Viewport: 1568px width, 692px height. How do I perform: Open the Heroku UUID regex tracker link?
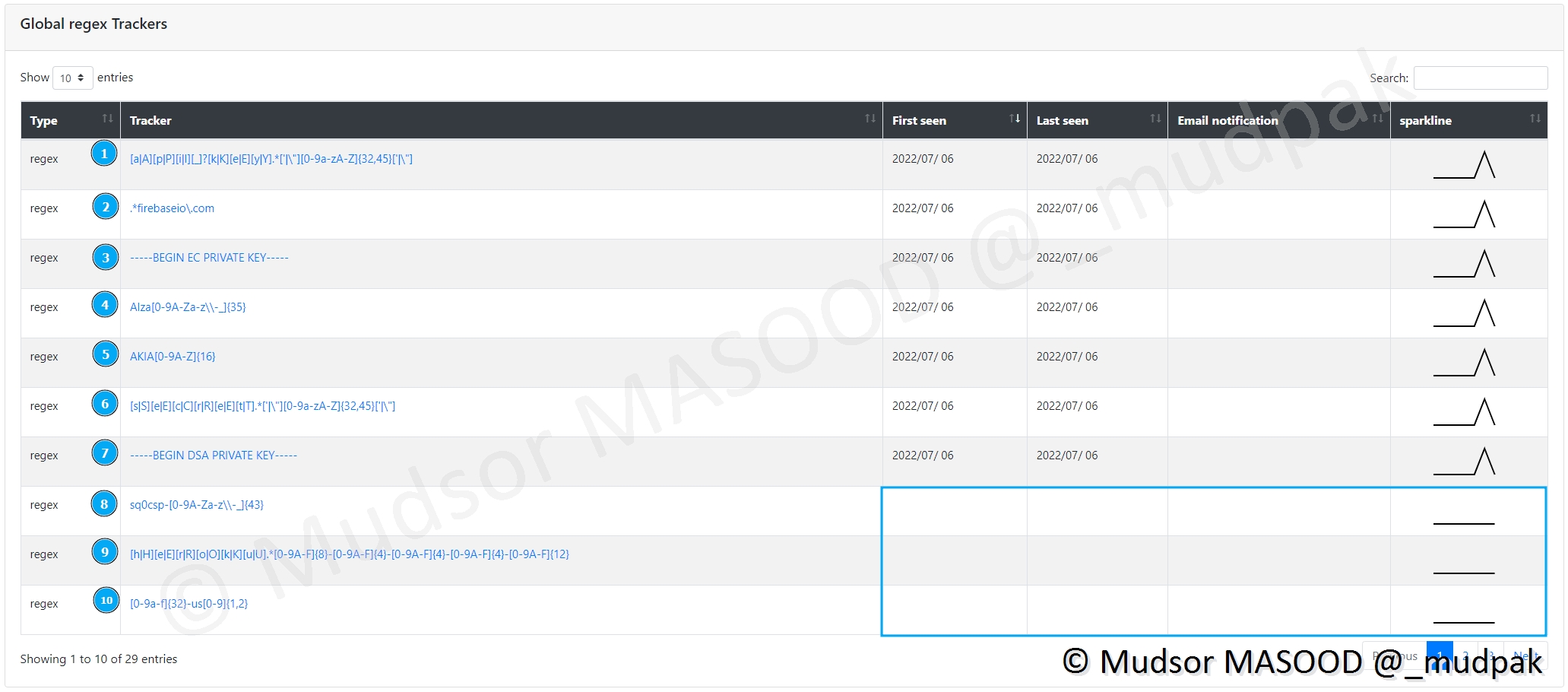tap(350, 554)
